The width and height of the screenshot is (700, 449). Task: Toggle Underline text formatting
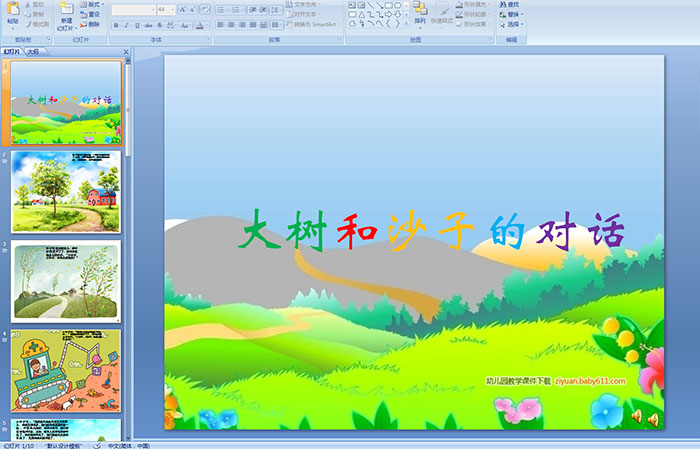(137, 25)
